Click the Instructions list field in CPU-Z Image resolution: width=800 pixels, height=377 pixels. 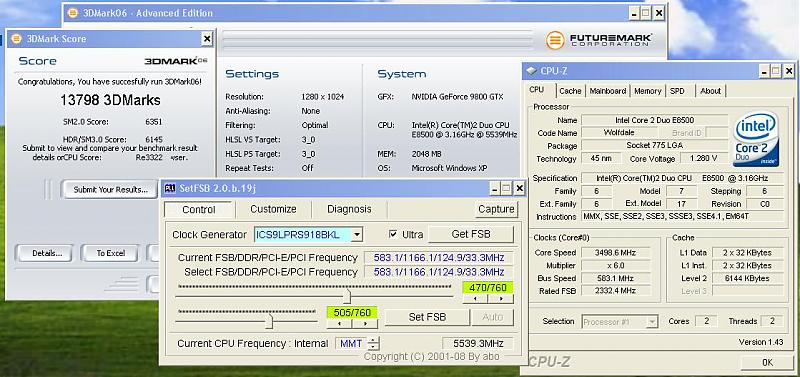point(682,217)
